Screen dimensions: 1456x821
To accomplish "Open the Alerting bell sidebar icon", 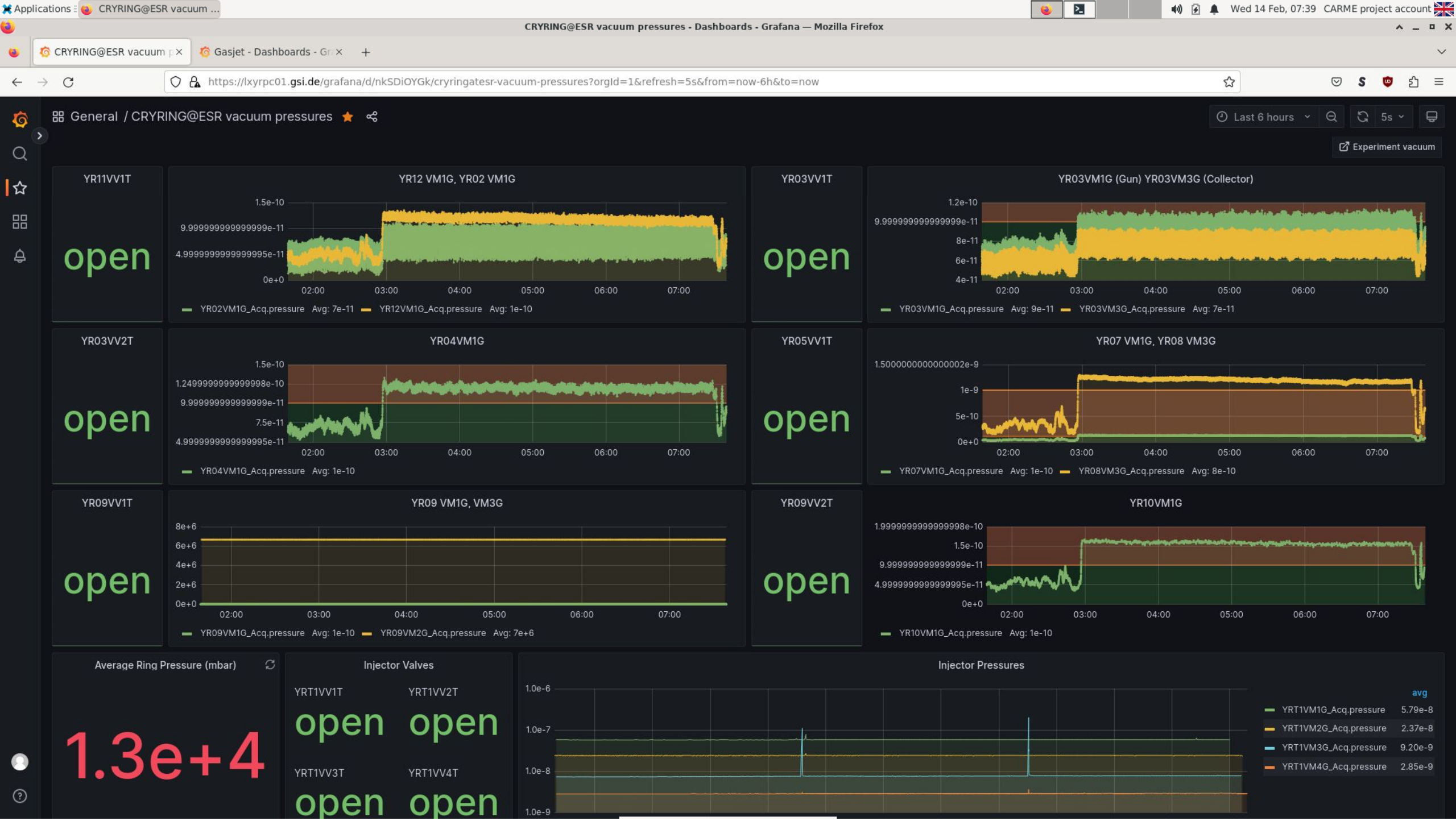I will click(x=20, y=256).
